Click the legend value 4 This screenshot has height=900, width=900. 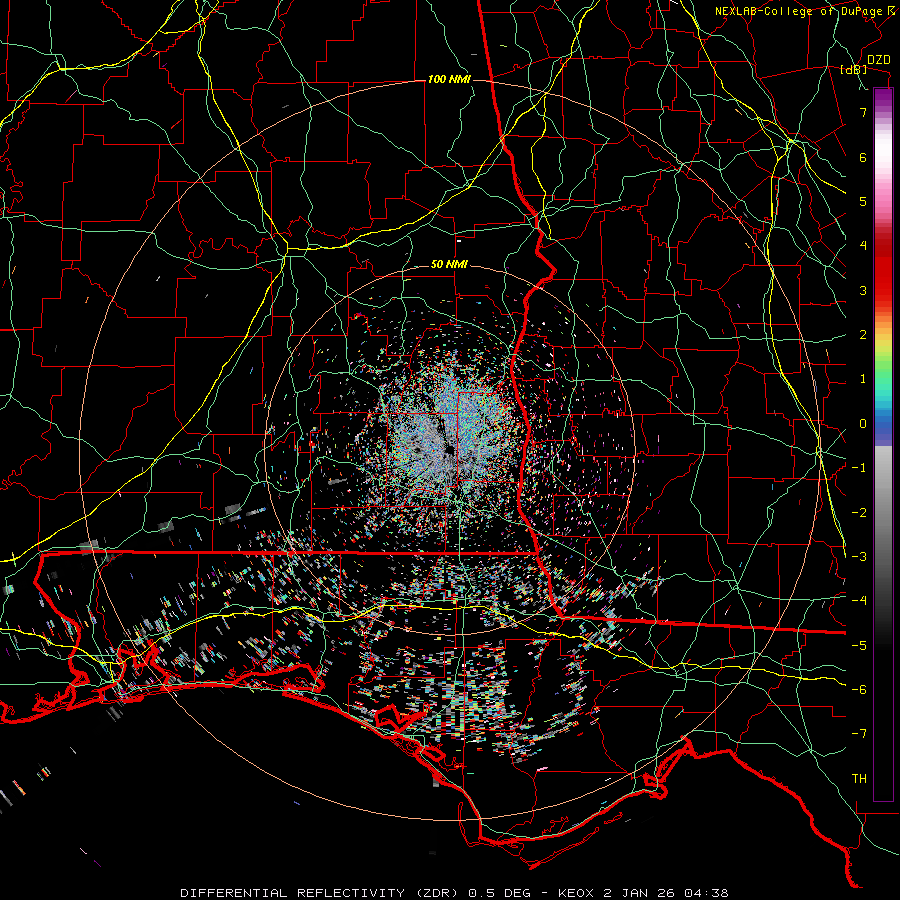point(863,246)
